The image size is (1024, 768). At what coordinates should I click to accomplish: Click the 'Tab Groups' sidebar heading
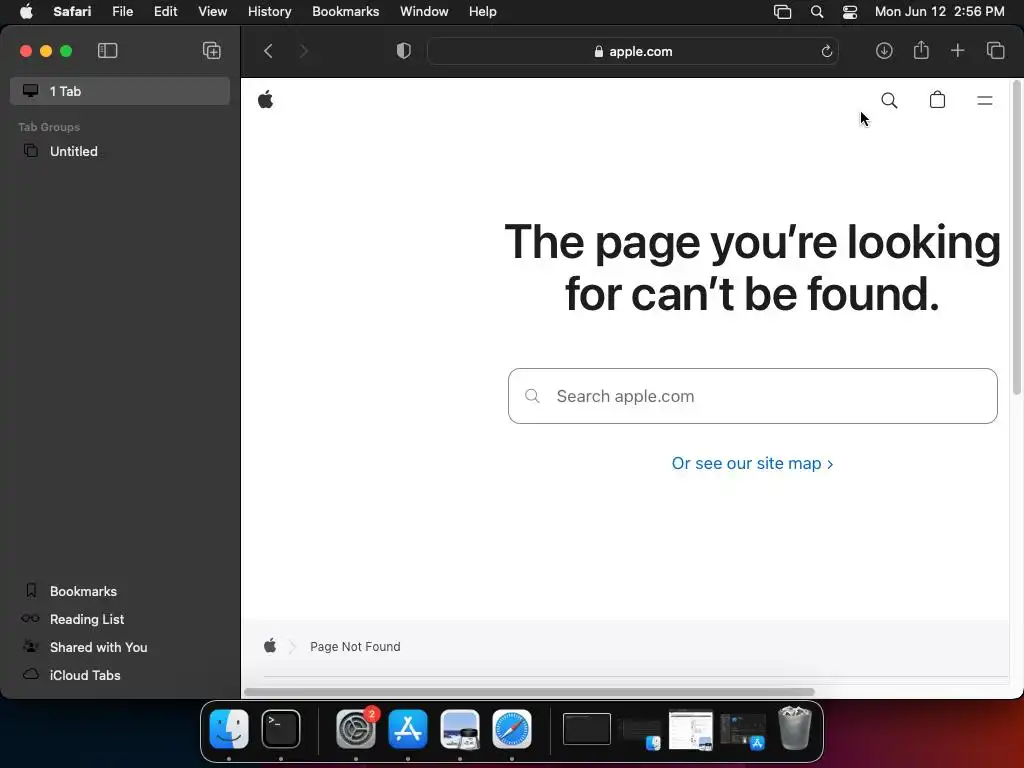coord(49,127)
